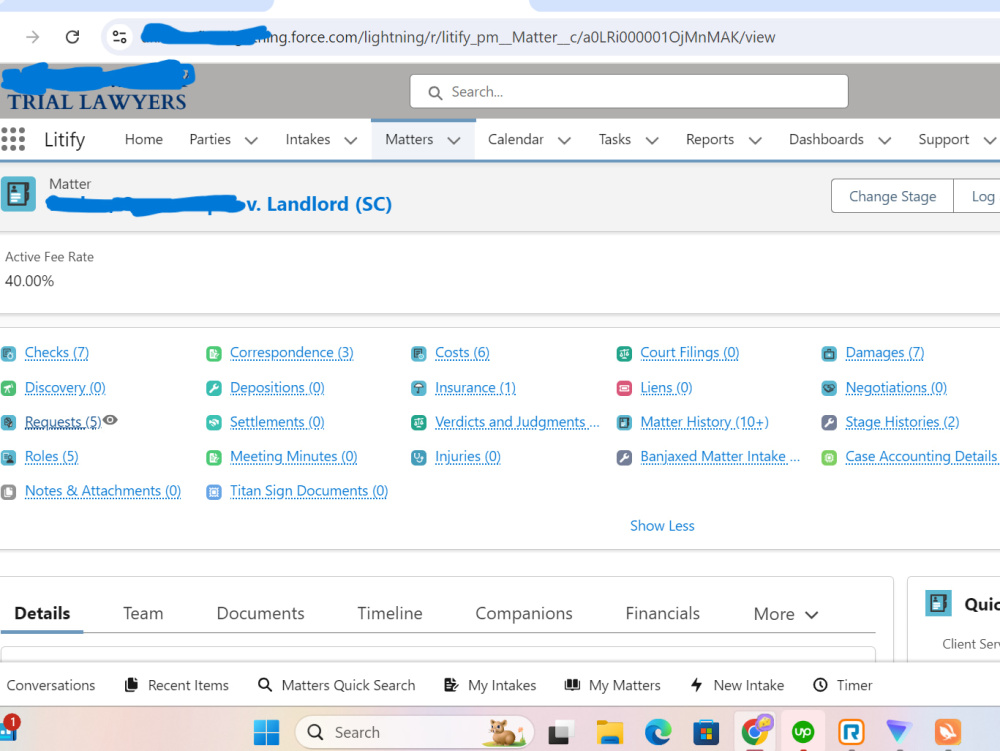The height and width of the screenshot is (751, 1000).
Task: Click Show Less link
Action: click(x=662, y=526)
